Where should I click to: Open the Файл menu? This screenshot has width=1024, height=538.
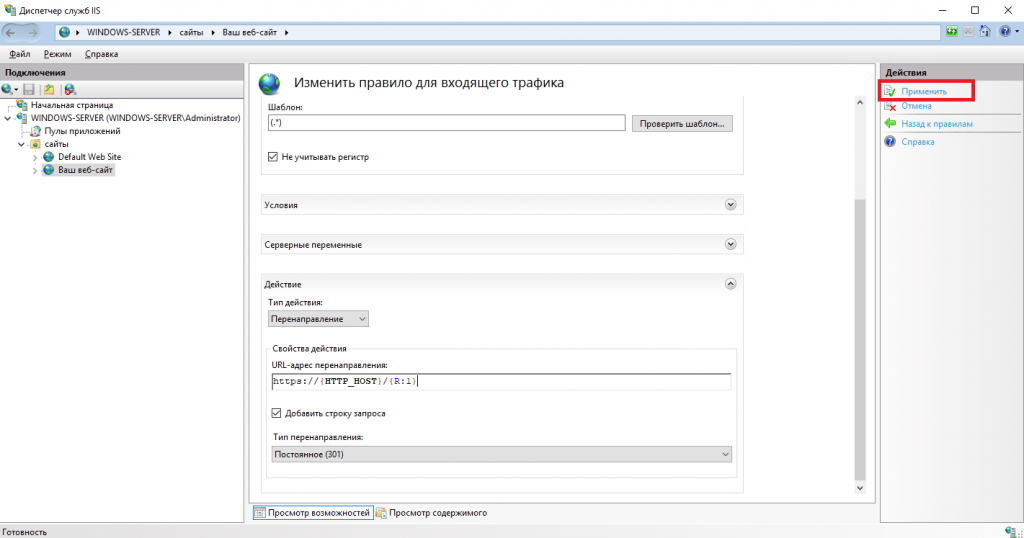tap(20, 54)
